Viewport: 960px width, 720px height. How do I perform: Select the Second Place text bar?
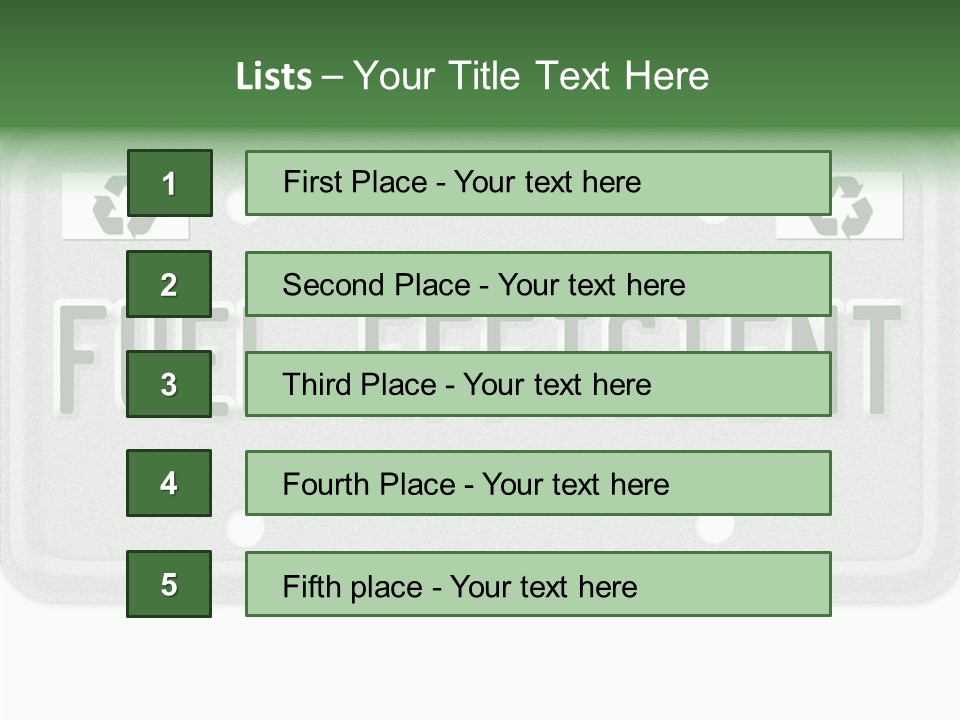coord(538,284)
